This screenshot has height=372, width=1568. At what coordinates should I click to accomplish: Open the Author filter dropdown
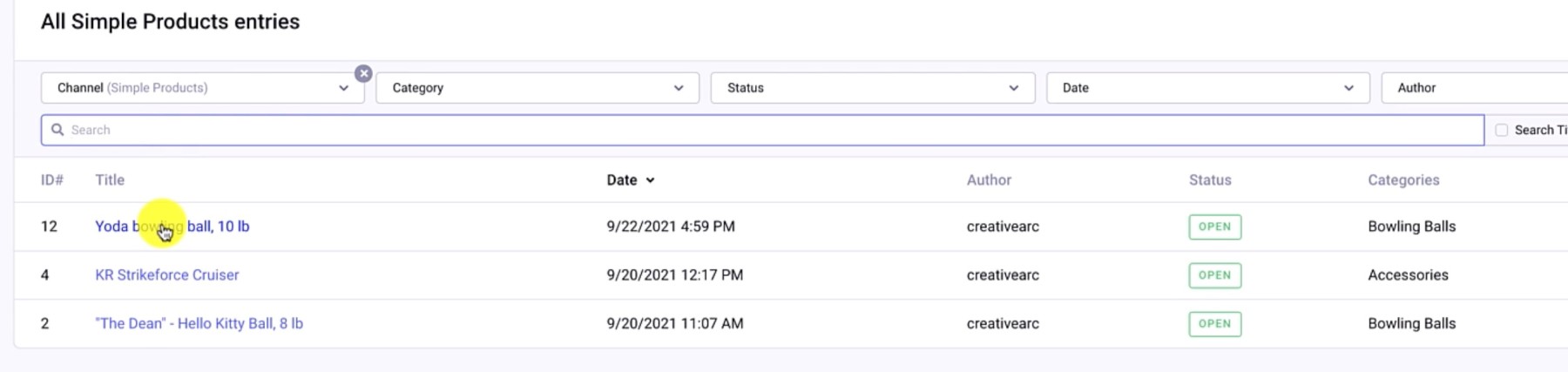pyautogui.click(x=1472, y=88)
